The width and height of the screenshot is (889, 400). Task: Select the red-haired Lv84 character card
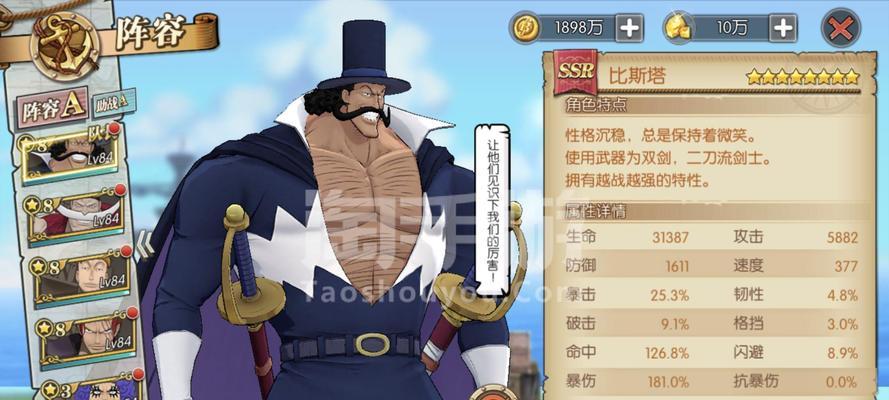point(87,338)
